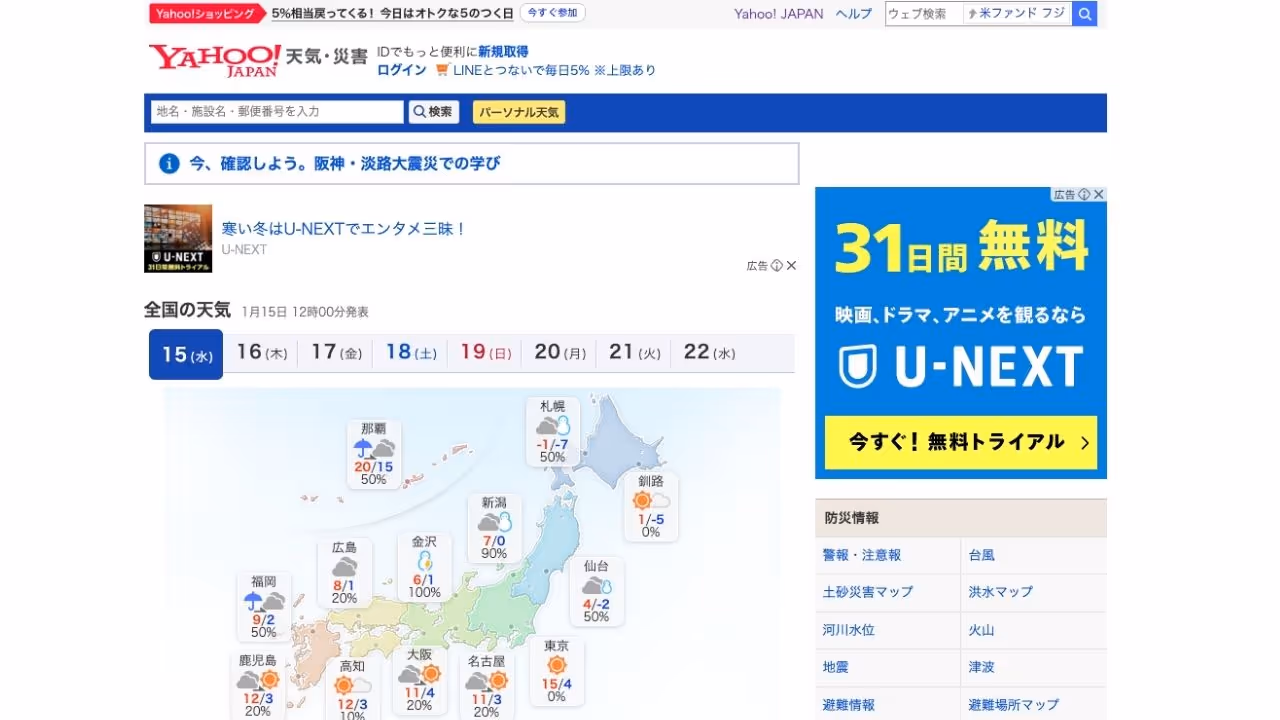Select the 21 (火) forecast tab
This screenshot has width=1280, height=720.
point(635,352)
